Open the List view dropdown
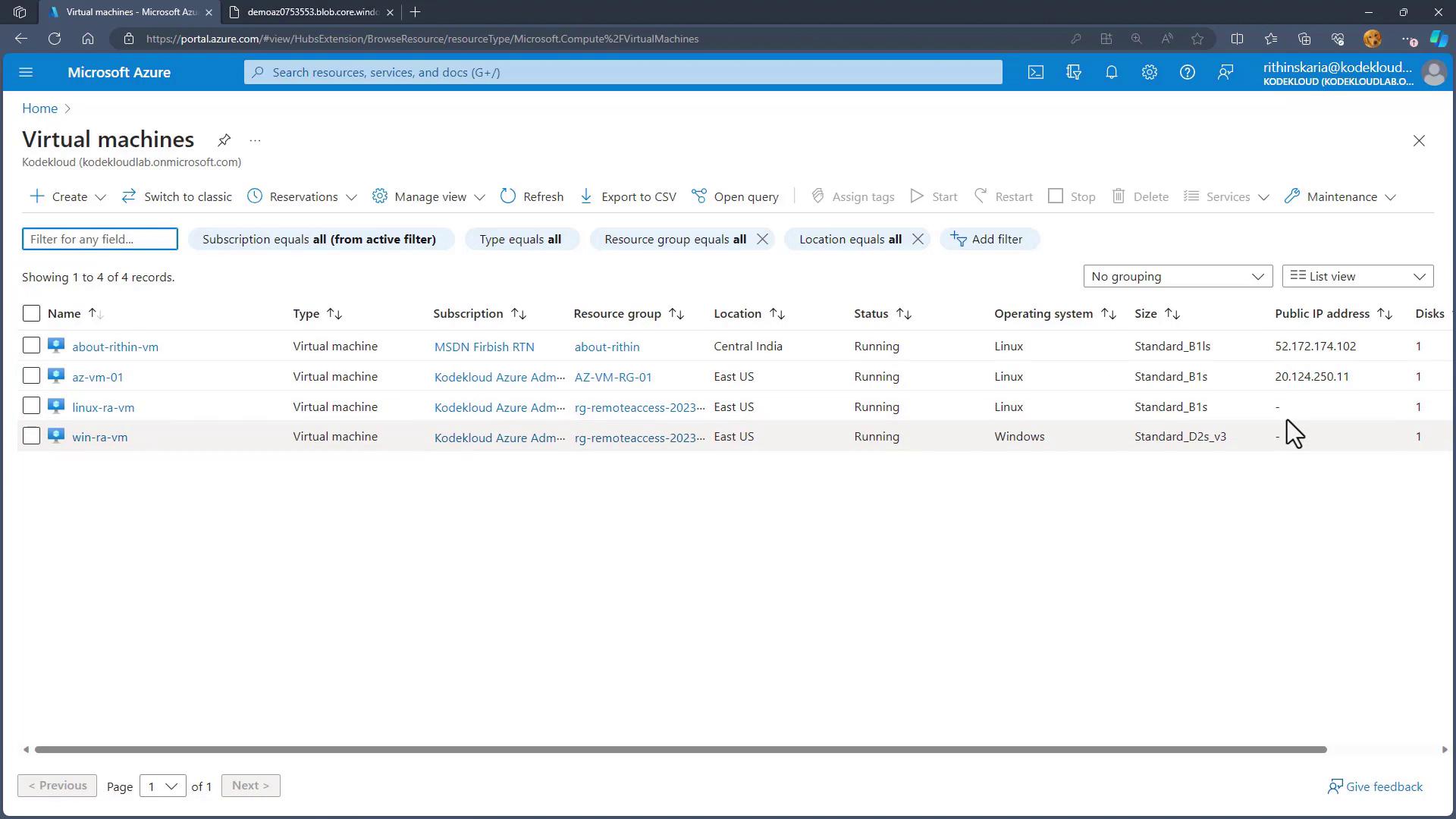 pyautogui.click(x=1357, y=276)
